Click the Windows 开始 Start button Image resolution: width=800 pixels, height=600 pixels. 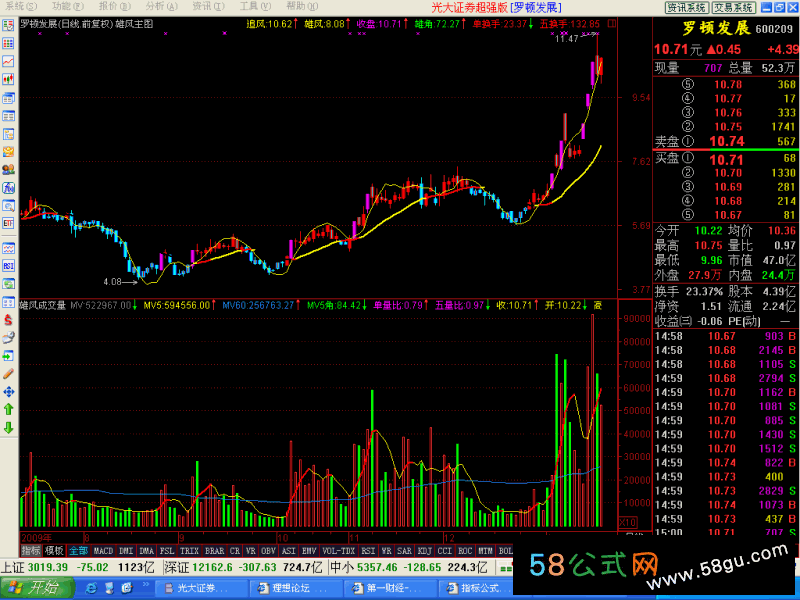(36, 588)
